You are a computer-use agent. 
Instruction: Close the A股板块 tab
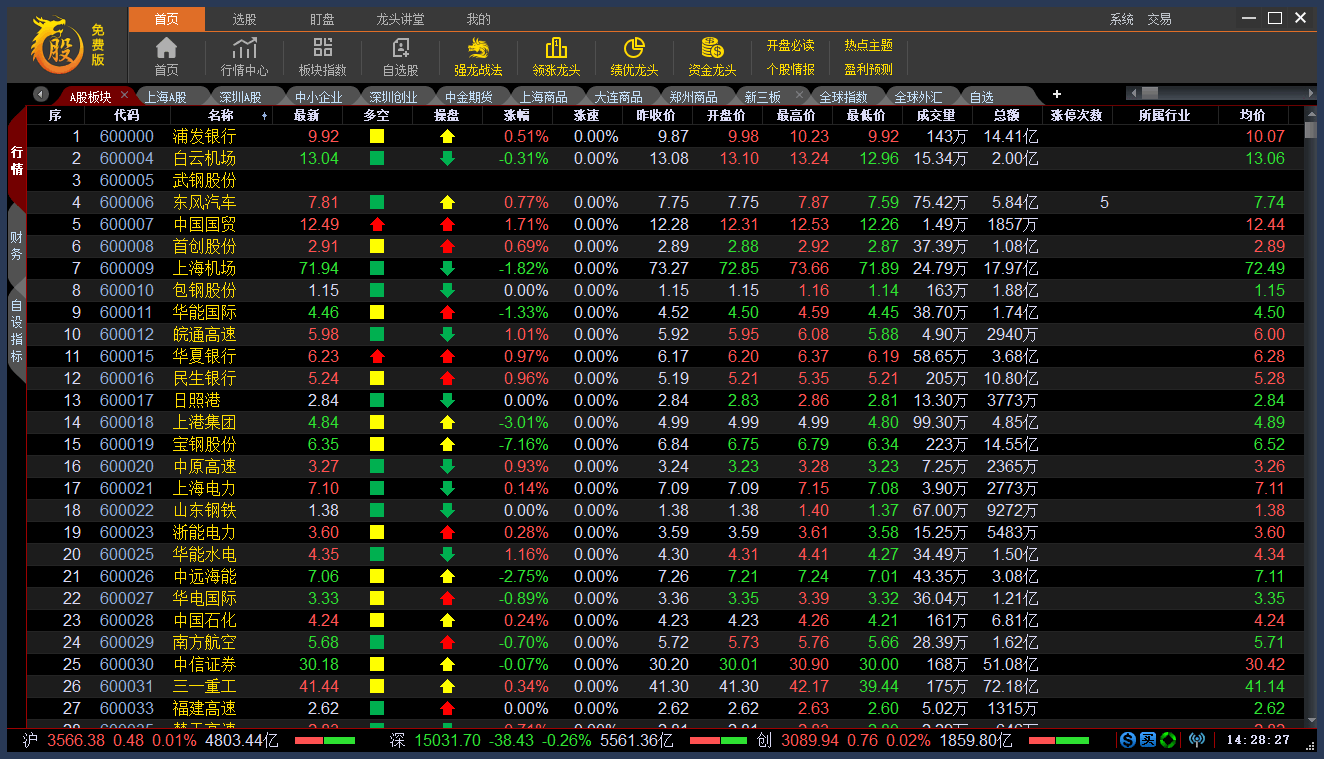pos(124,95)
